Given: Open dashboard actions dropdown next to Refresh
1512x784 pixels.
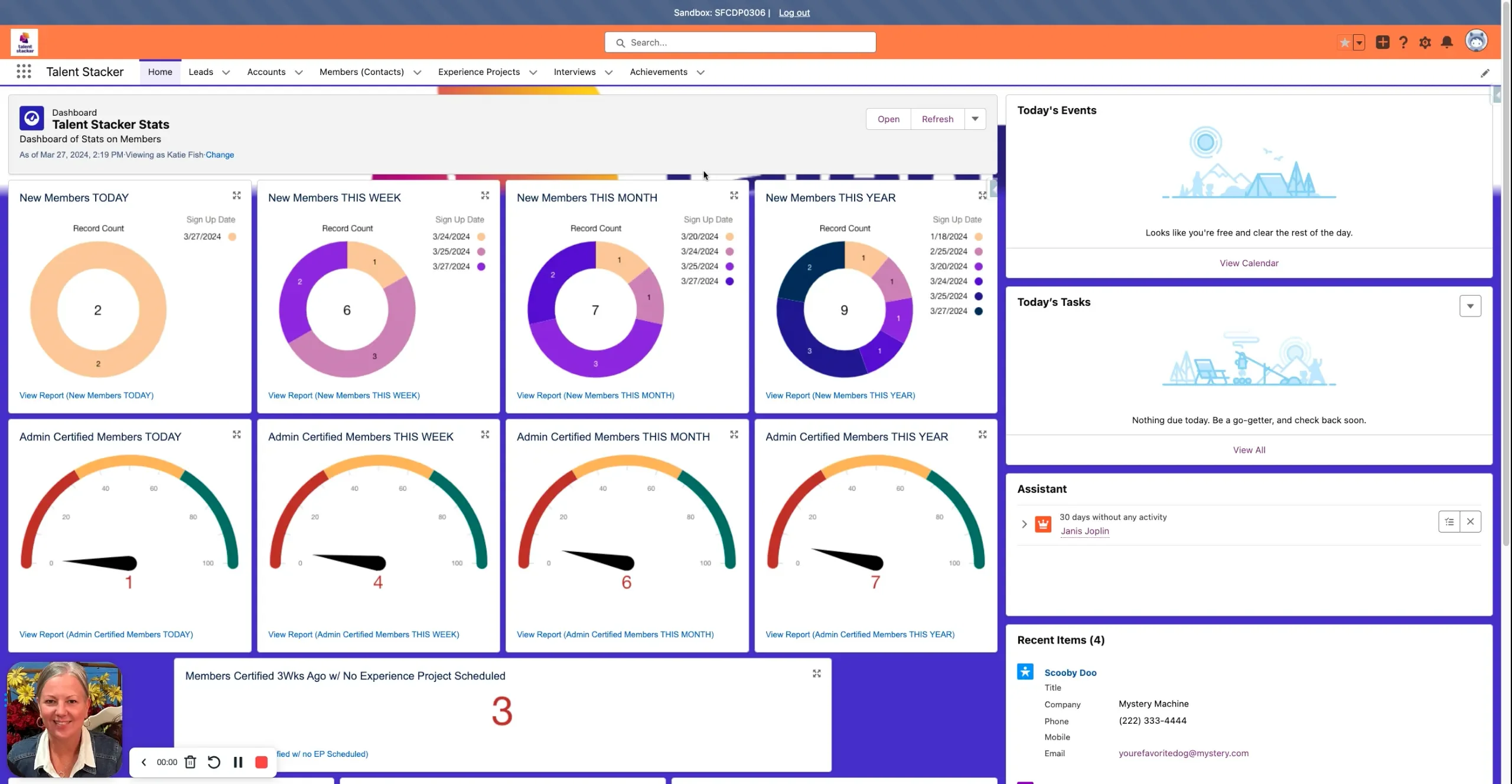Looking at the screenshot, I should pos(975,119).
